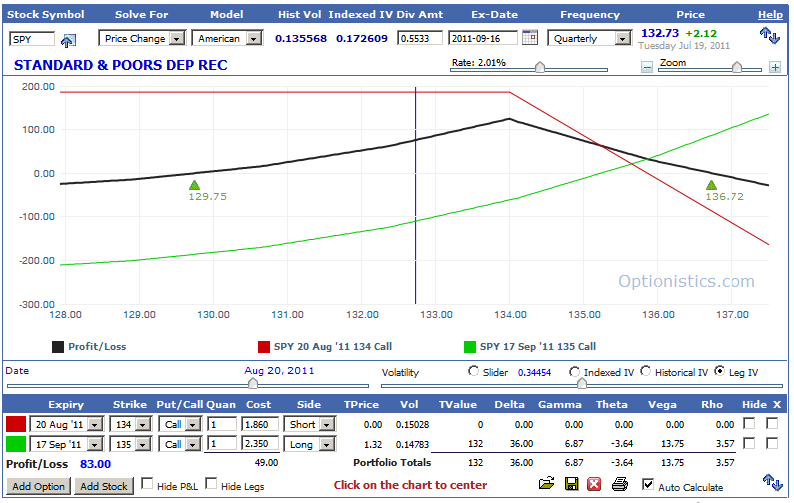Click the dividend amount field 0.5533
This screenshot has height=503, width=794.
(420, 38)
